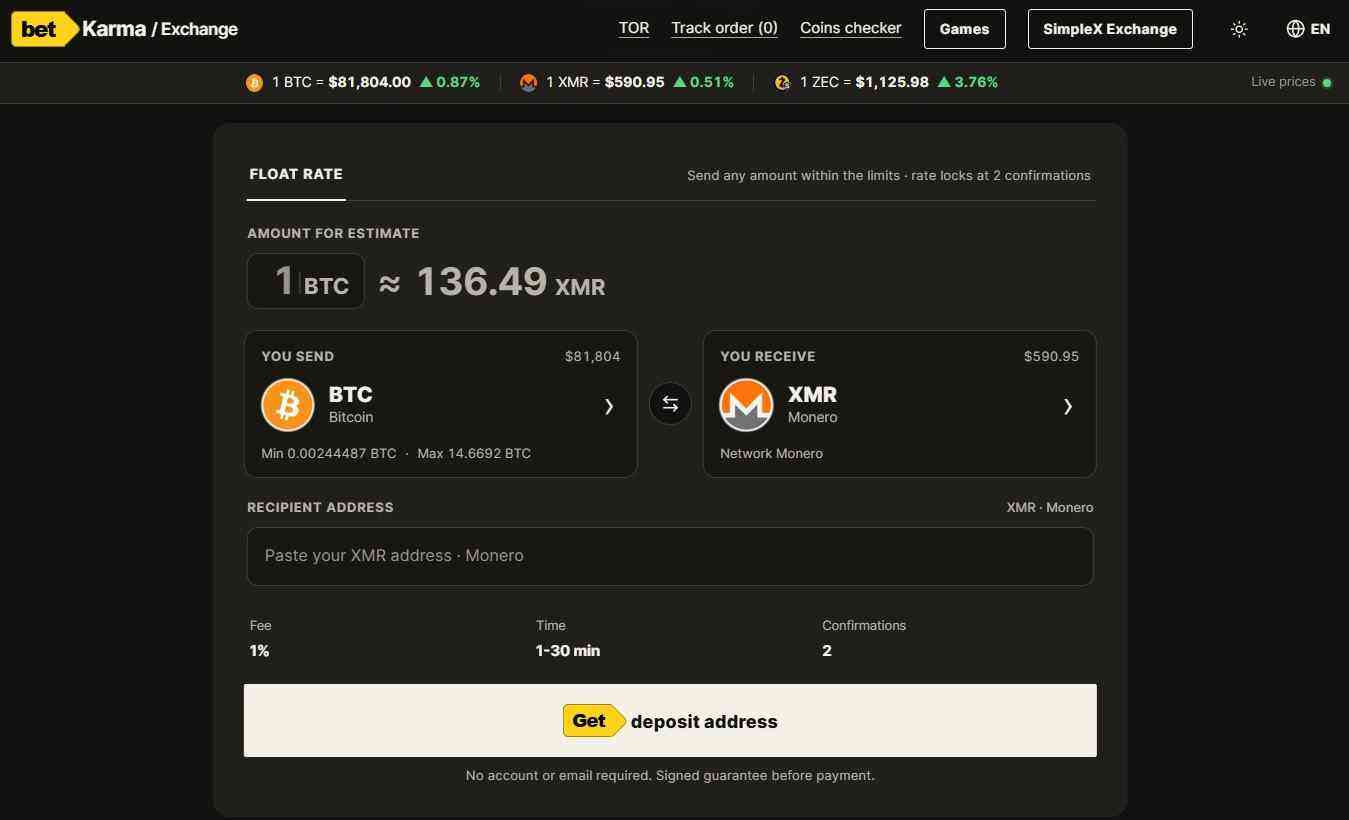Swap send and receive currencies
The height and width of the screenshot is (820, 1349).
point(670,404)
